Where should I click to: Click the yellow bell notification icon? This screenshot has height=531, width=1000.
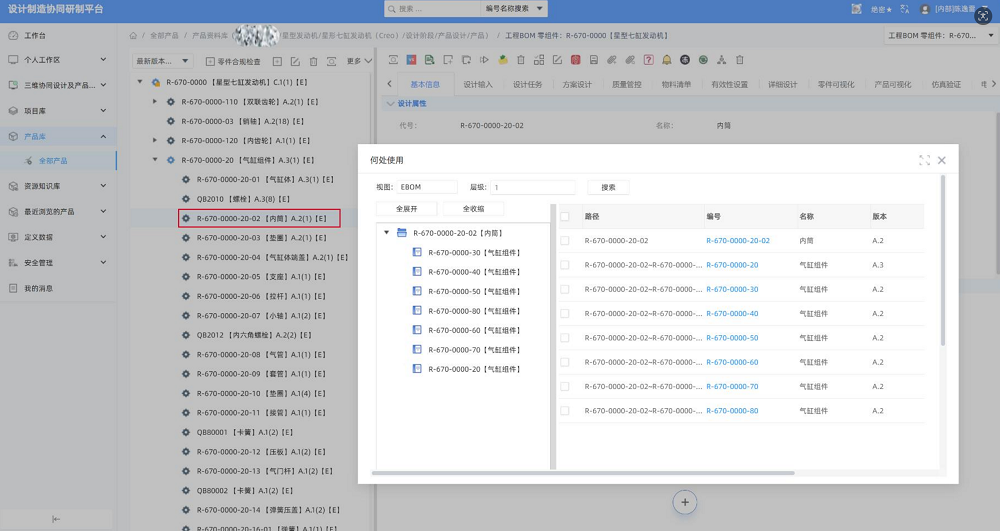pos(666,60)
